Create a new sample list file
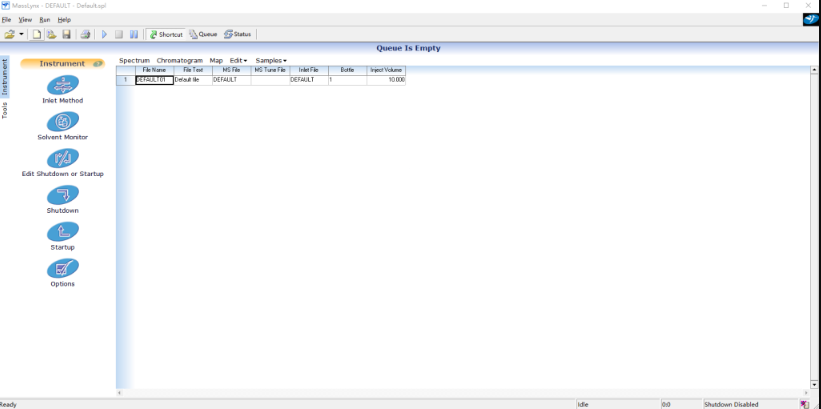 coord(37,34)
